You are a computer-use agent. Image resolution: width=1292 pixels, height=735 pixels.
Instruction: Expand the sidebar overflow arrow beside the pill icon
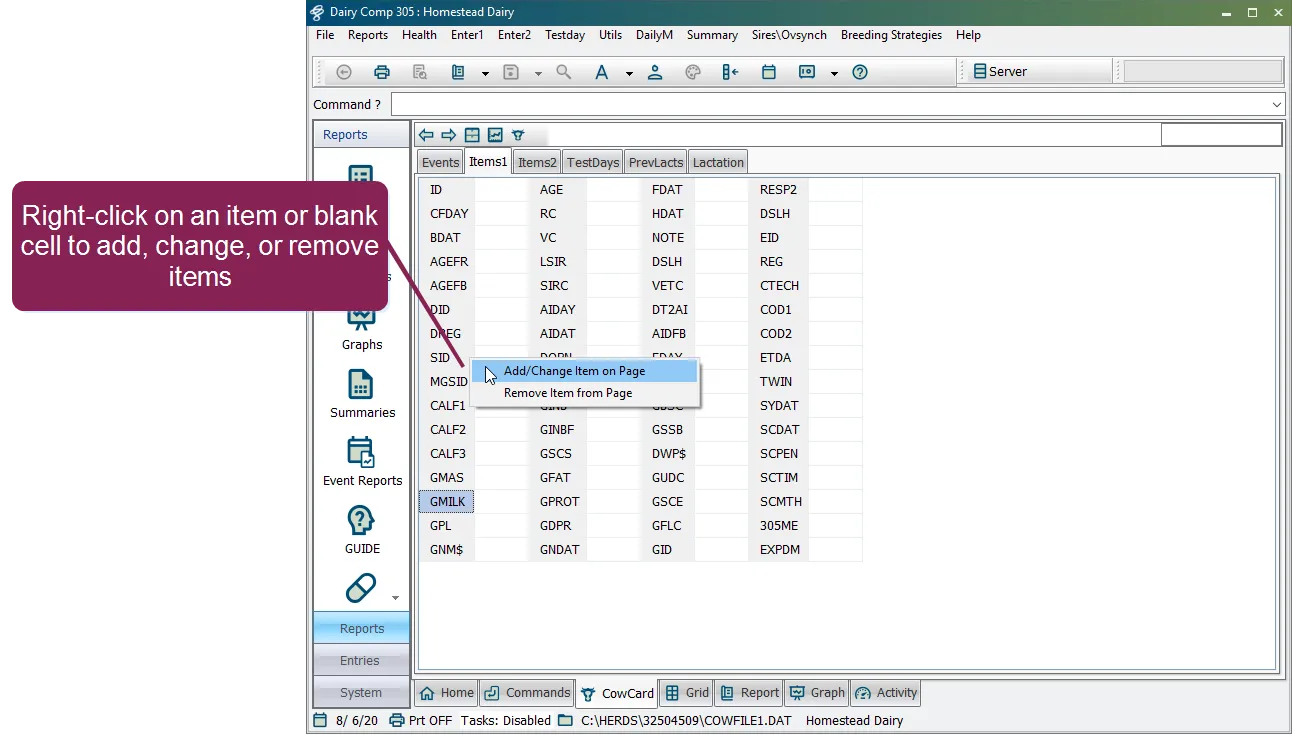395,598
